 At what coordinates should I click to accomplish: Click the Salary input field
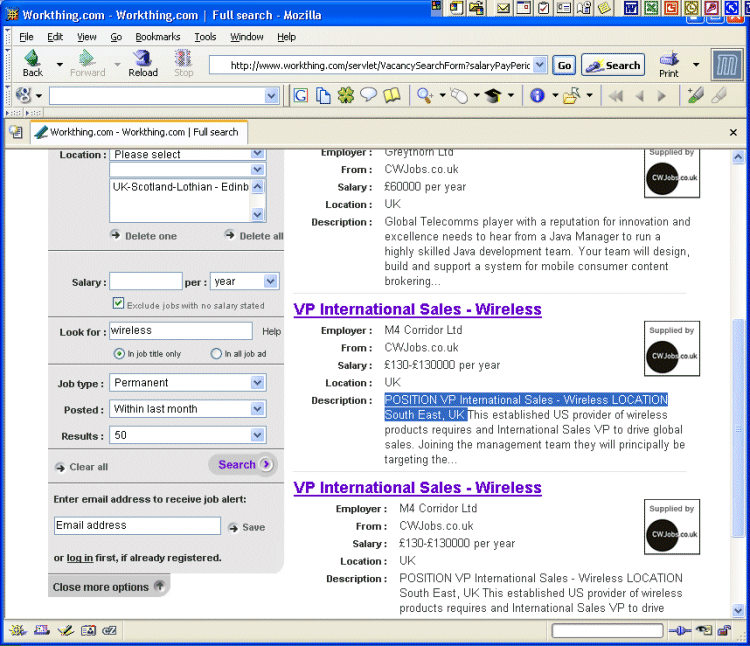[x=146, y=281]
